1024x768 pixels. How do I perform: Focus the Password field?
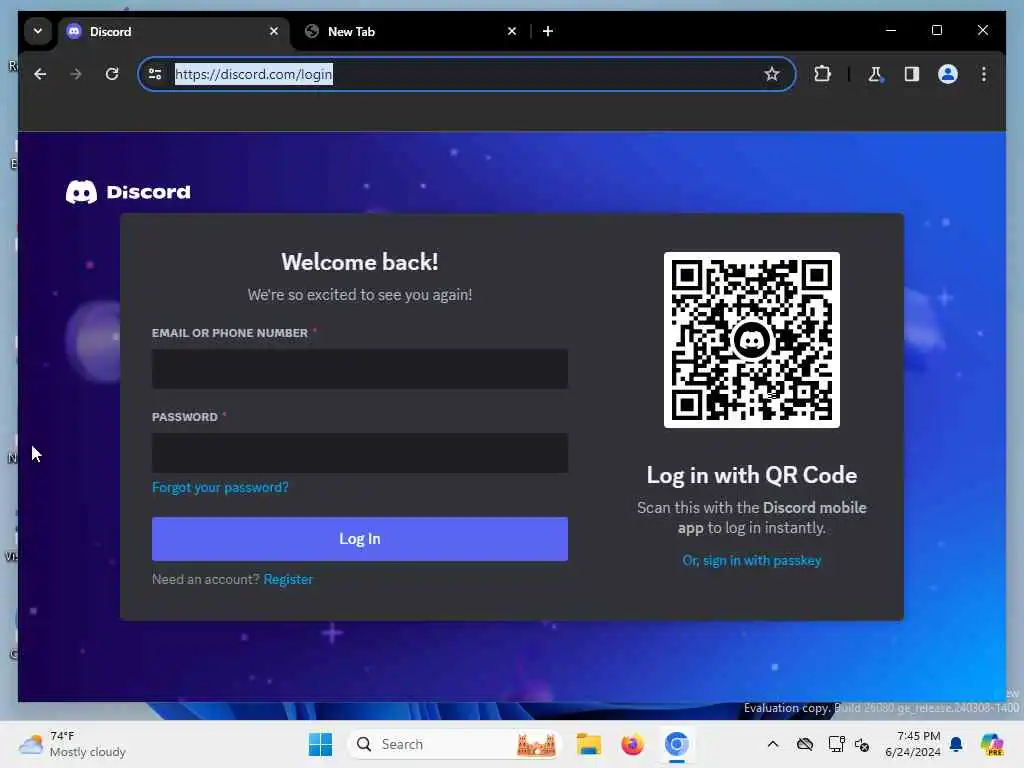[x=360, y=453]
